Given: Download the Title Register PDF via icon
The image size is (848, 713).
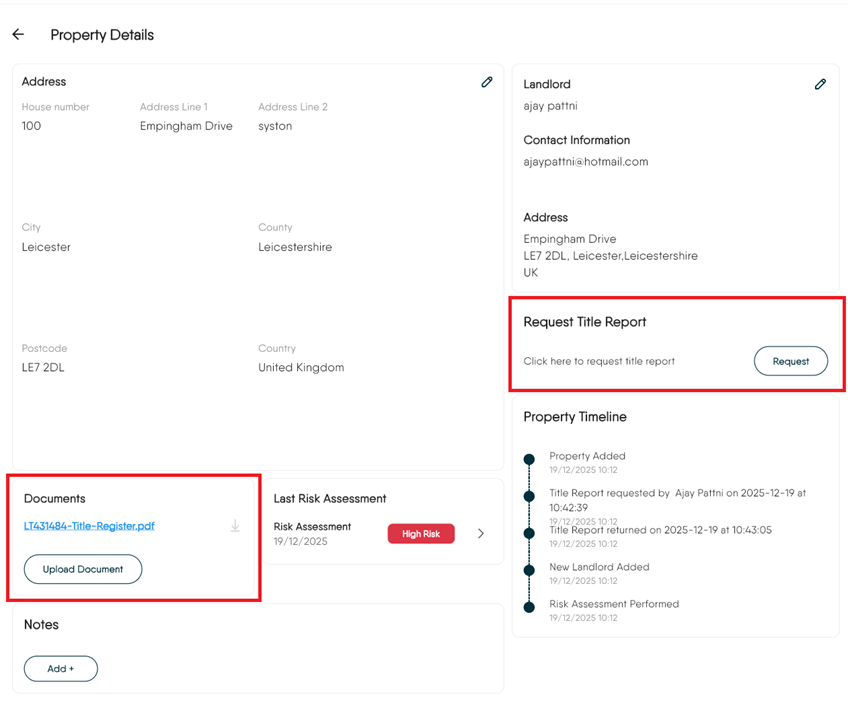Looking at the screenshot, I should [x=235, y=526].
